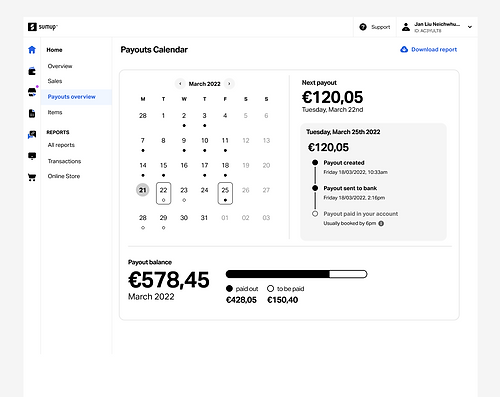Open the invoice document icon in sidebar
Image resolution: width=500 pixels, height=397 pixels.
(32, 113)
